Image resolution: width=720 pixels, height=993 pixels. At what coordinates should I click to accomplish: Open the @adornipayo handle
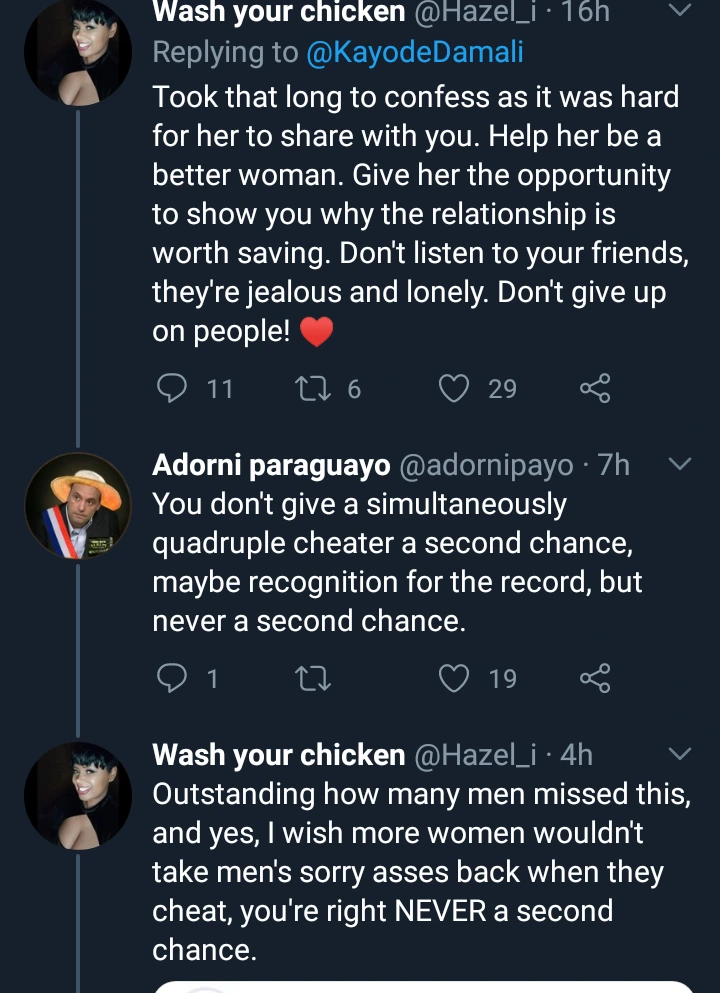pyautogui.click(x=486, y=465)
